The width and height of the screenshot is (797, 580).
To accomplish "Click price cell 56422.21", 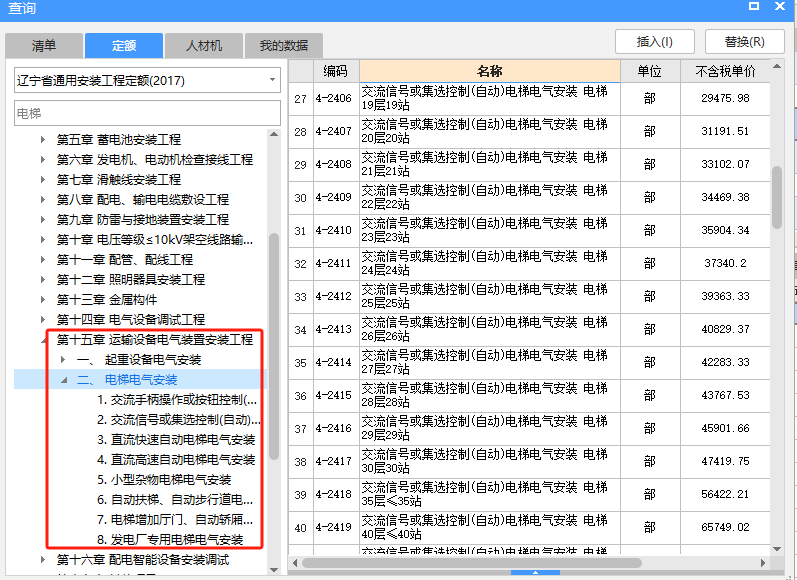I will click(x=725, y=494).
